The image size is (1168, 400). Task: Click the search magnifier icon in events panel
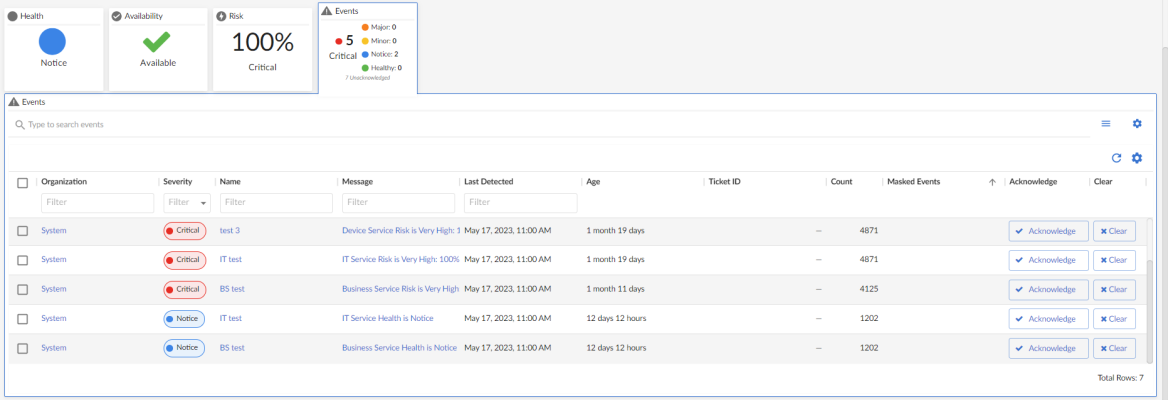tap(20, 125)
